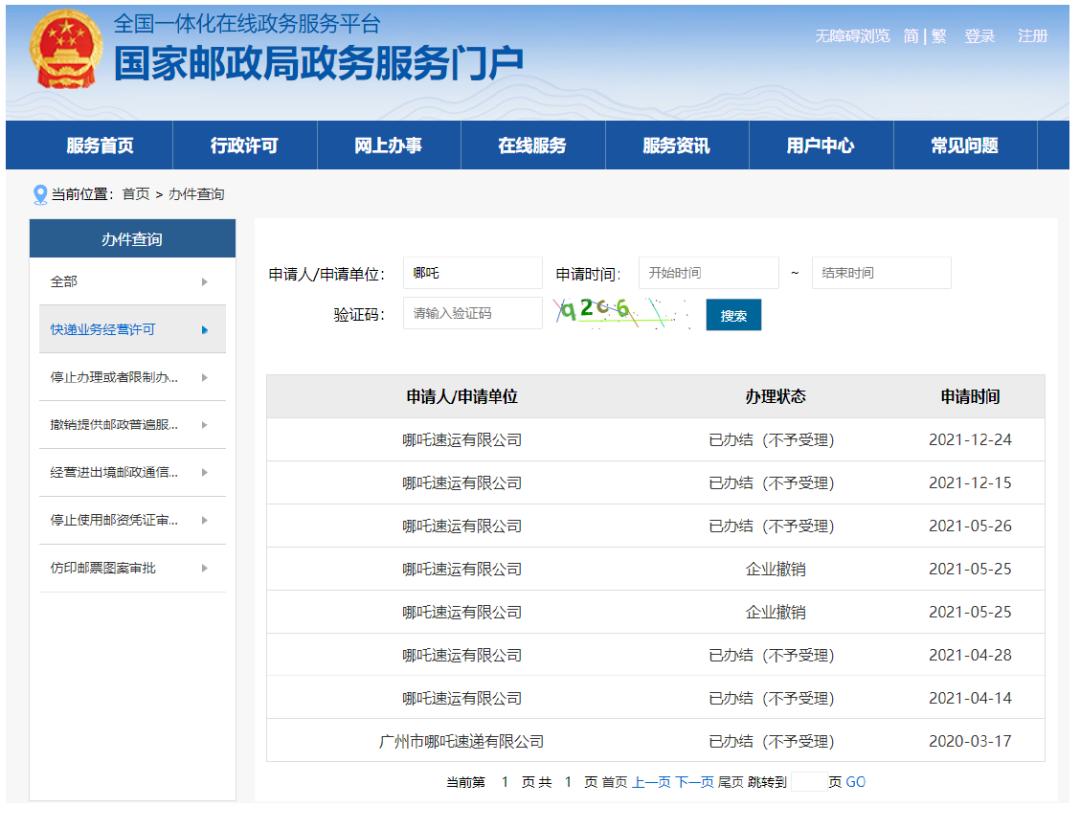Click the 下一页 pagination link
The height and width of the screenshot is (829, 1080).
click(x=694, y=782)
